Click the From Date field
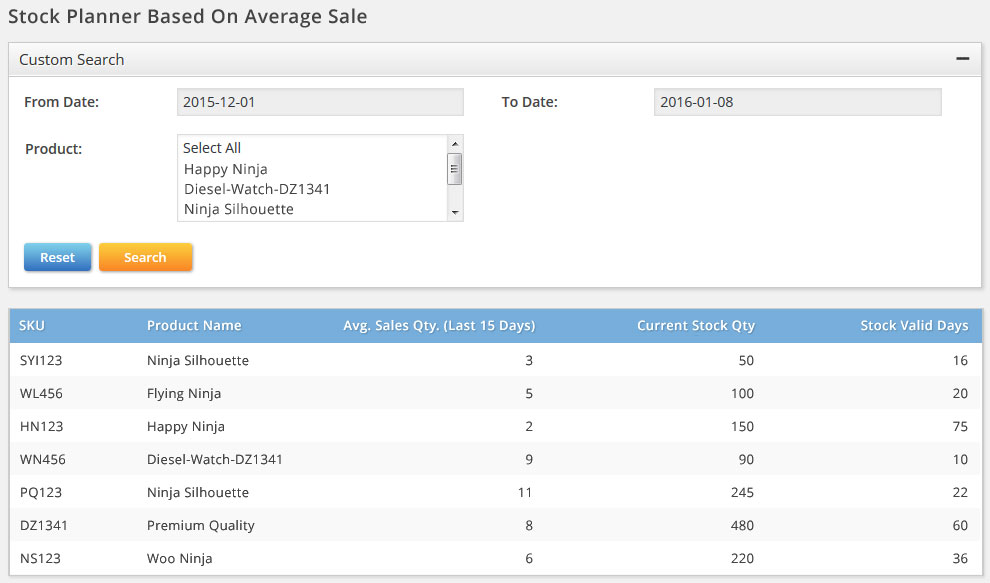Screen dimensions: 990x583 pos(320,102)
